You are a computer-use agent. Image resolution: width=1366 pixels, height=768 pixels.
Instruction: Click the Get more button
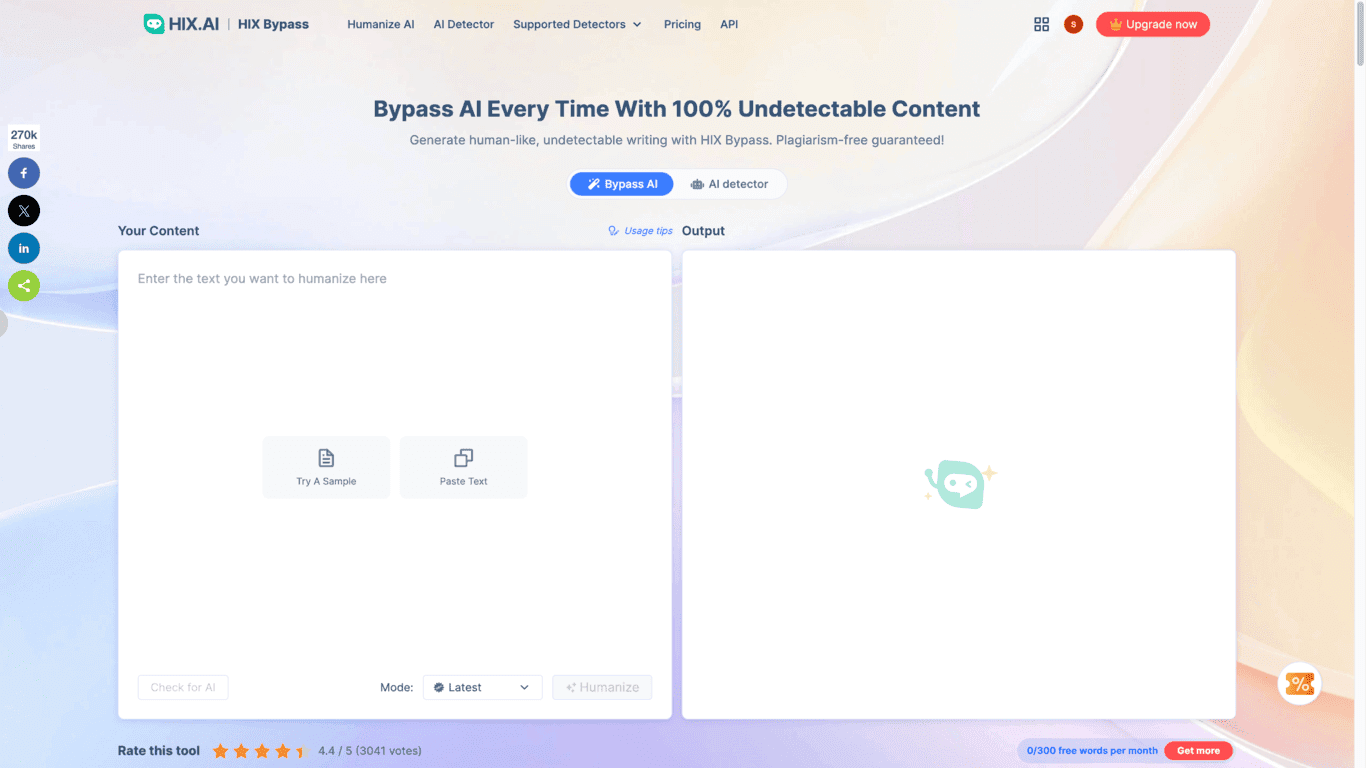(x=1198, y=750)
